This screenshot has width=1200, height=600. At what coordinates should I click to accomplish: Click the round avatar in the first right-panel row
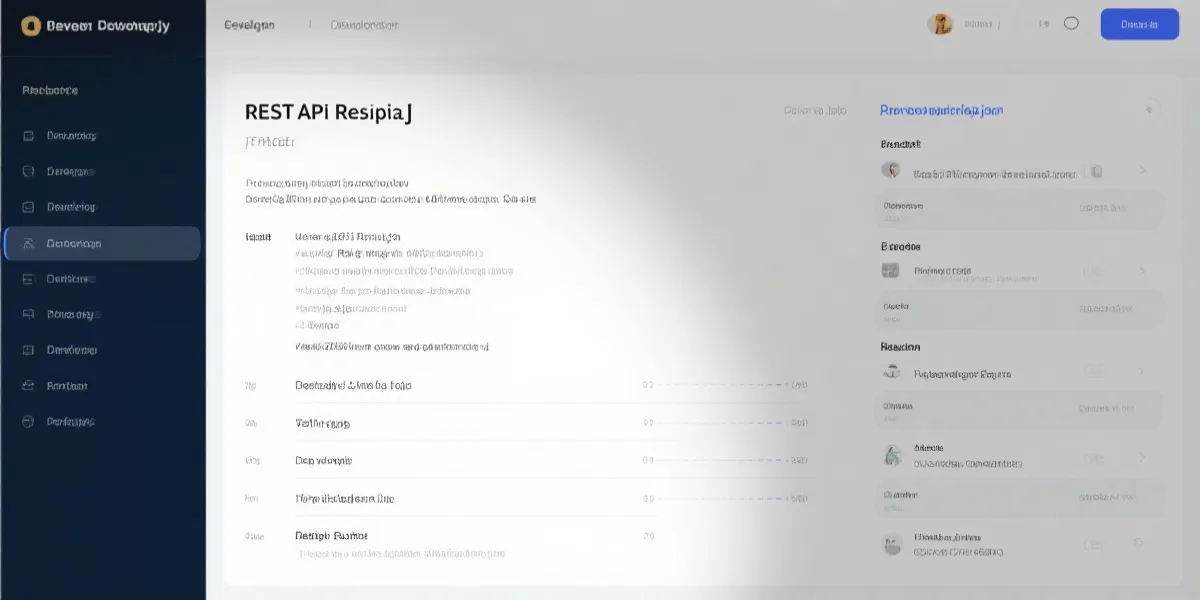pos(890,170)
